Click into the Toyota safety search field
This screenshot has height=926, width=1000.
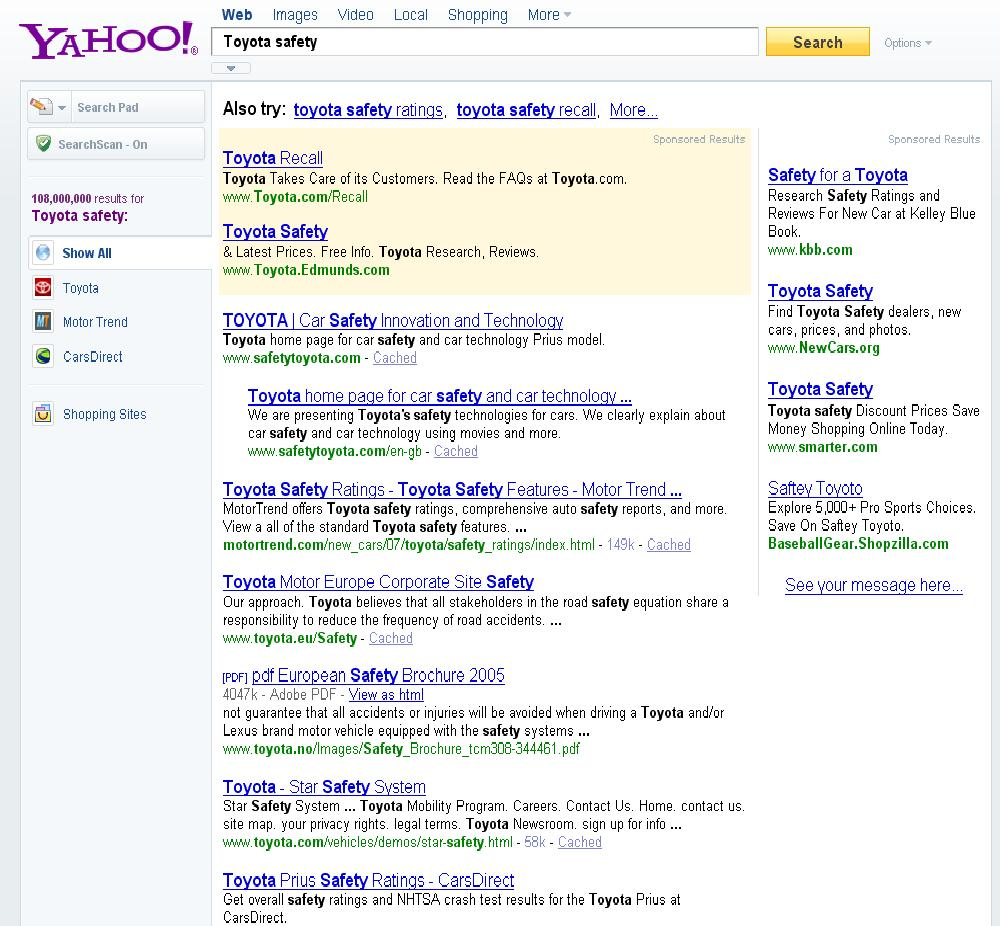coord(485,42)
